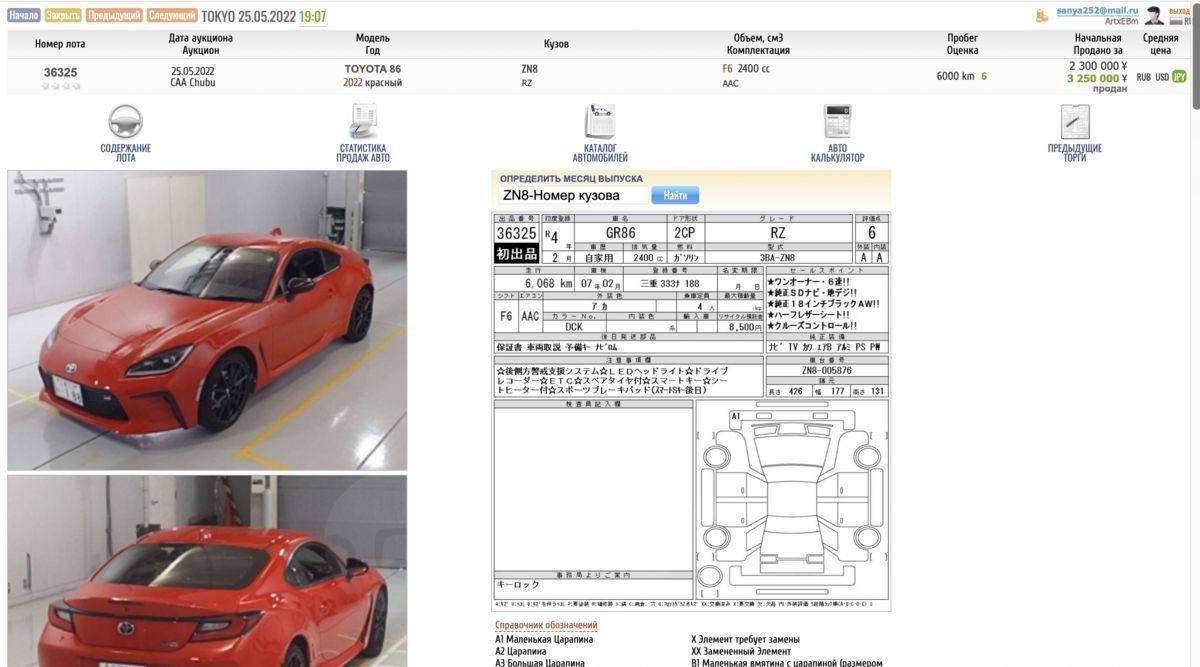Click the XX Замененный Элемент legend entry

(741, 651)
